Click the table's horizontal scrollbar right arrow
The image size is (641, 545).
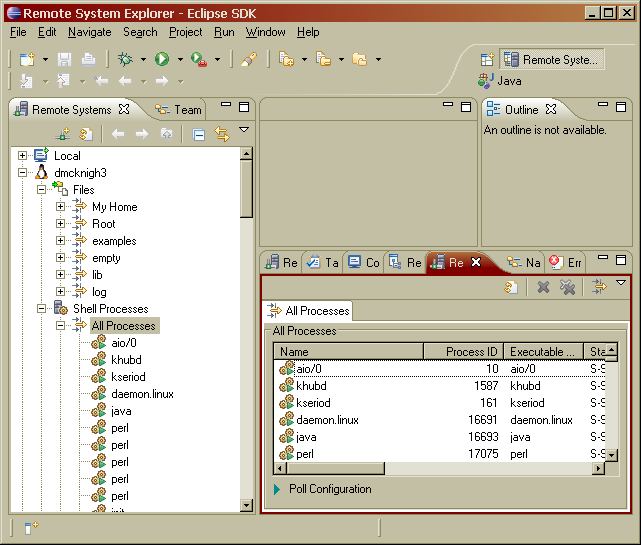click(x=598, y=468)
